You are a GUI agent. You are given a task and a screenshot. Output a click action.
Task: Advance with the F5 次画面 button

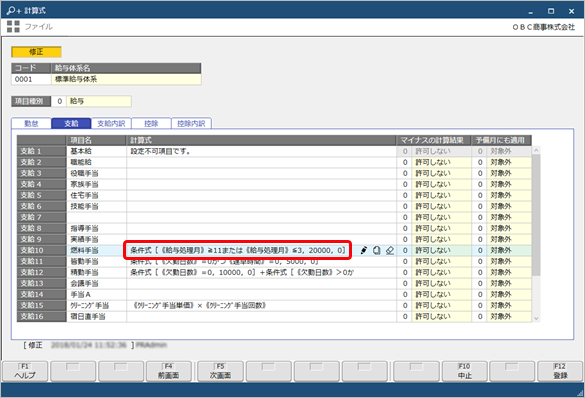coord(220,371)
